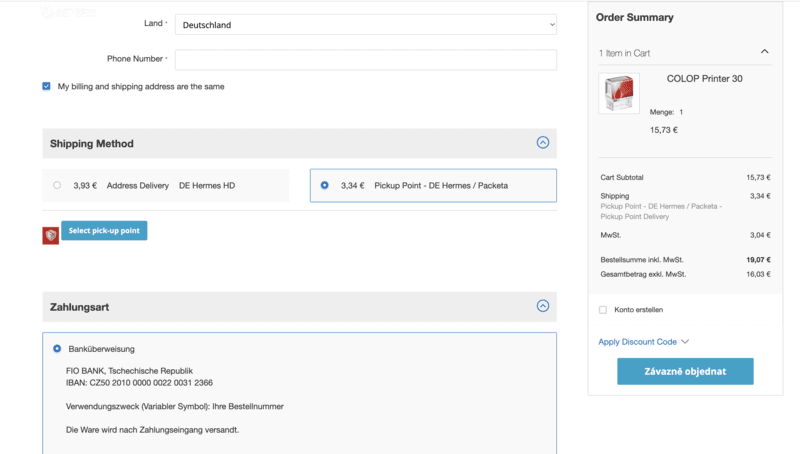Click into the Phone Number field
Screen dimensions: 800x454
click(365, 60)
